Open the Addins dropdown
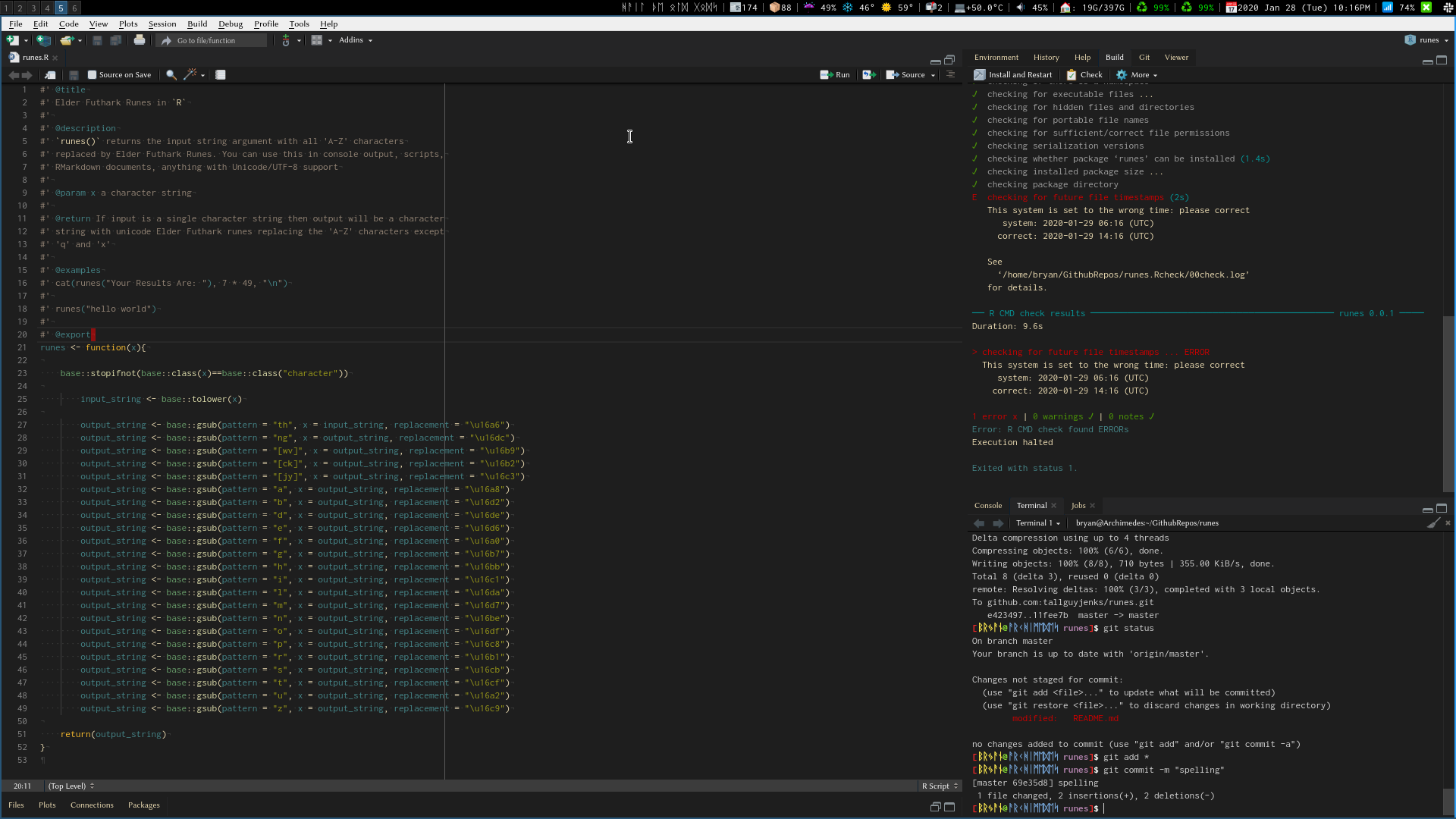This screenshot has height=819, width=1456. 355,40
